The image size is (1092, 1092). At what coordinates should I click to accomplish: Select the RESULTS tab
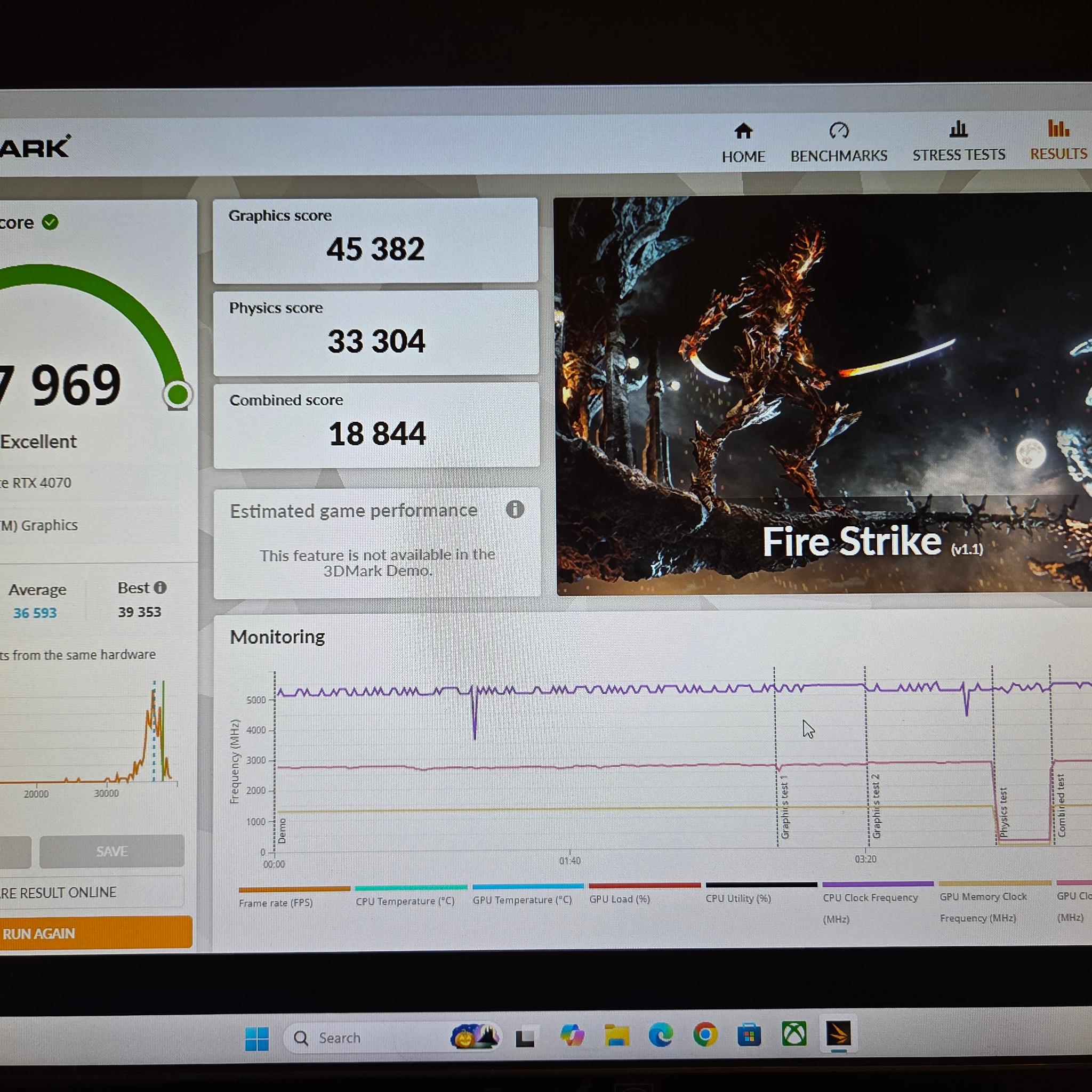[x=1058, y=141]
